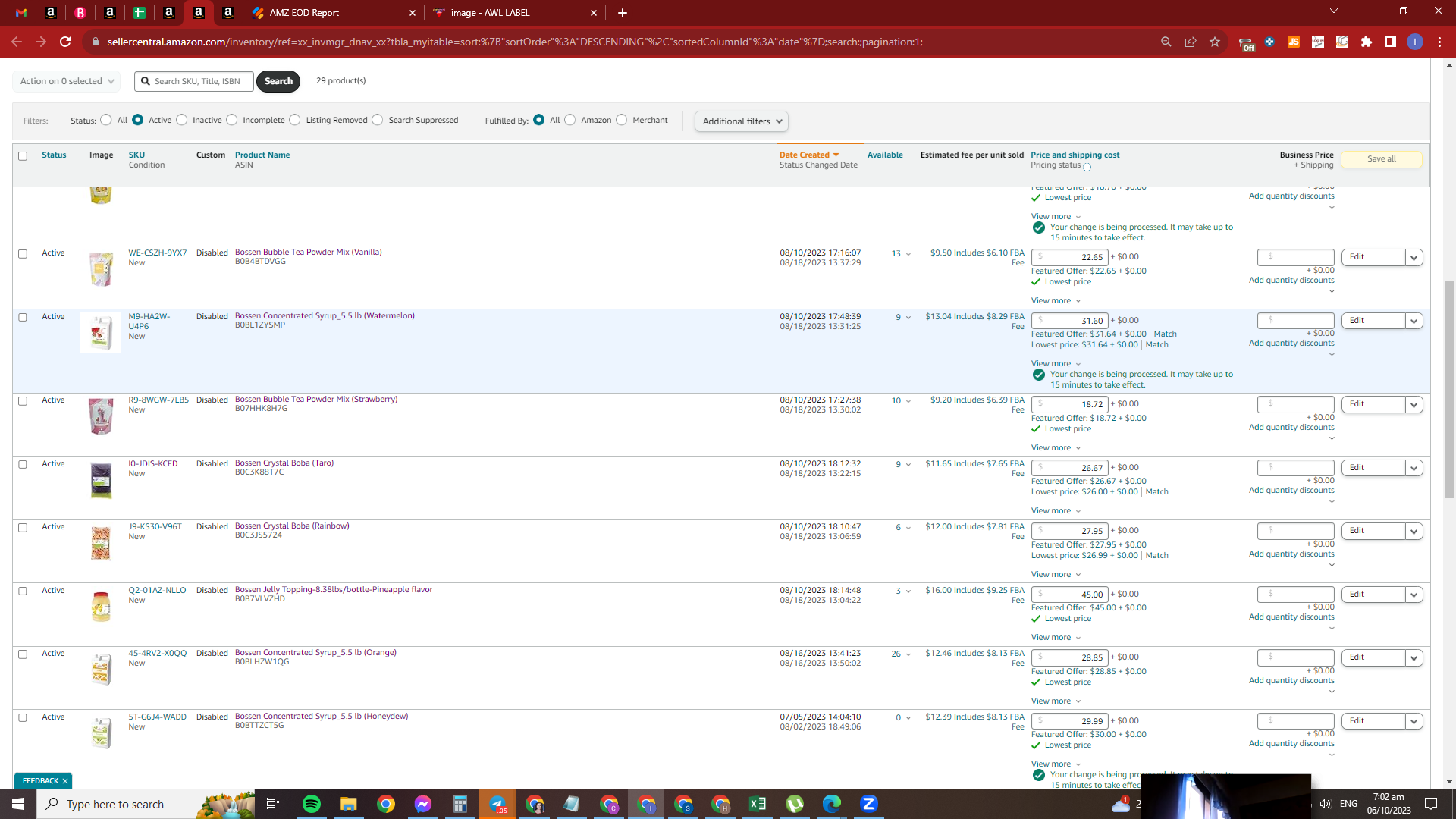1456x819 pixels.
Task: Open Telegram from the taskbar
Action: [x=497, y=804]
